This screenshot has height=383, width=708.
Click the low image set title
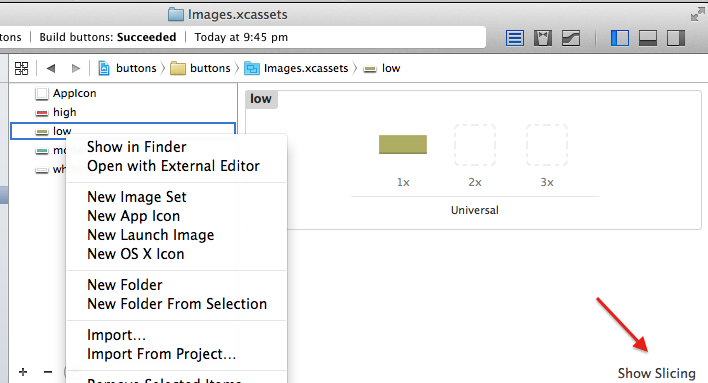[x=261, y=99]
